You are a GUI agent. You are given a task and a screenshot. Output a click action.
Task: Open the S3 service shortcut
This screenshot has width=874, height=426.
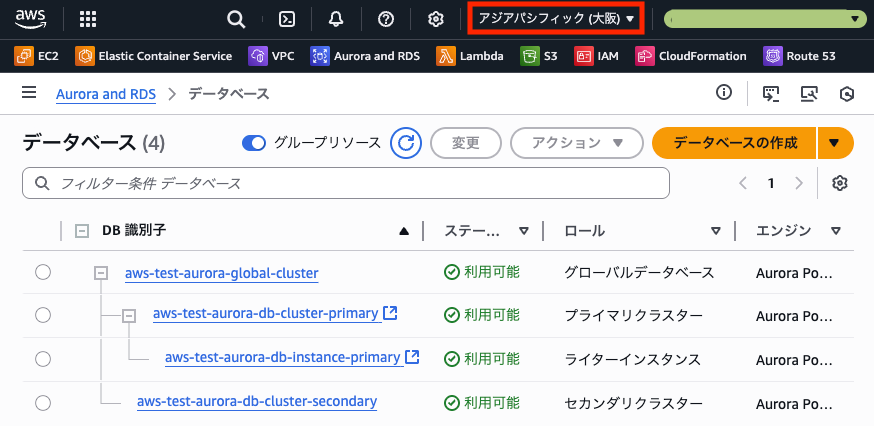(x=538, y=56)
